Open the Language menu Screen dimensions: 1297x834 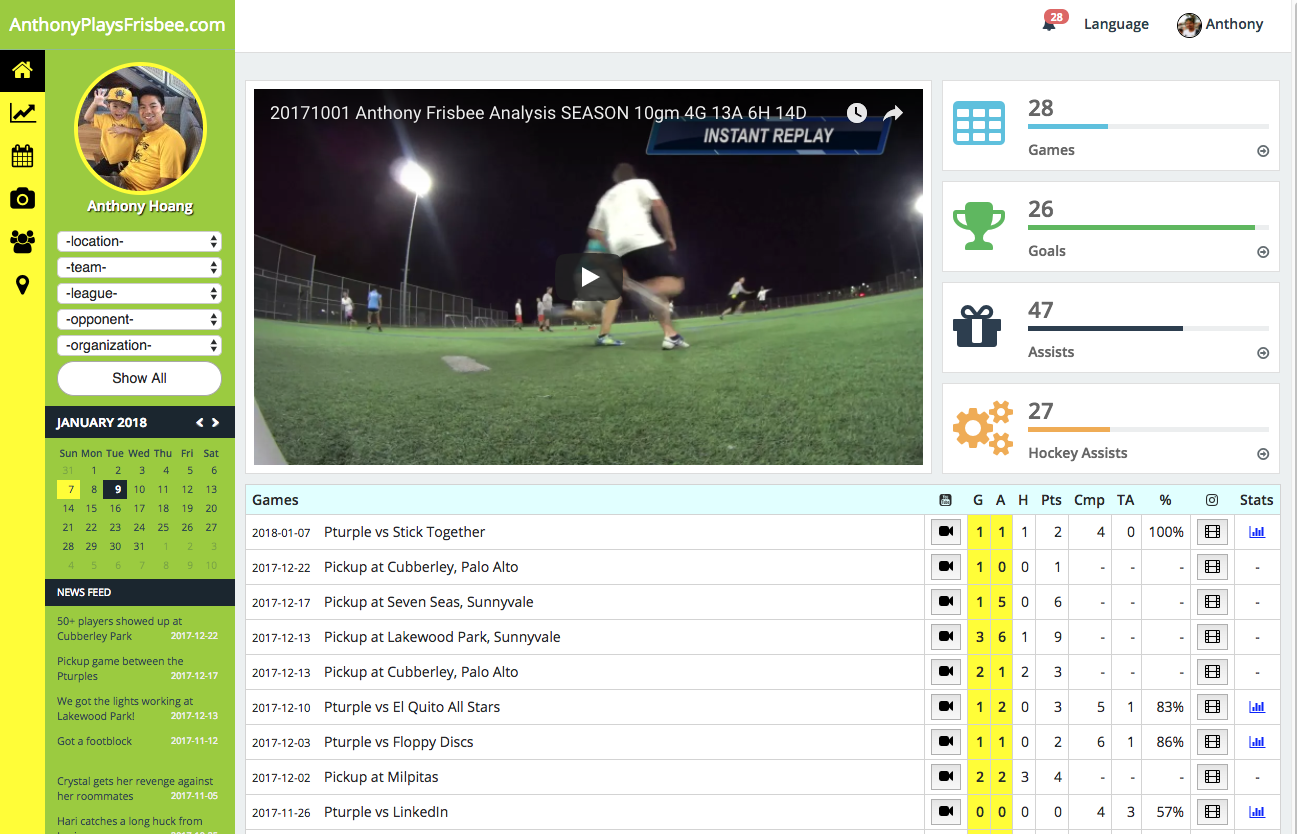pyautogui.click(x=1116, y=24)
